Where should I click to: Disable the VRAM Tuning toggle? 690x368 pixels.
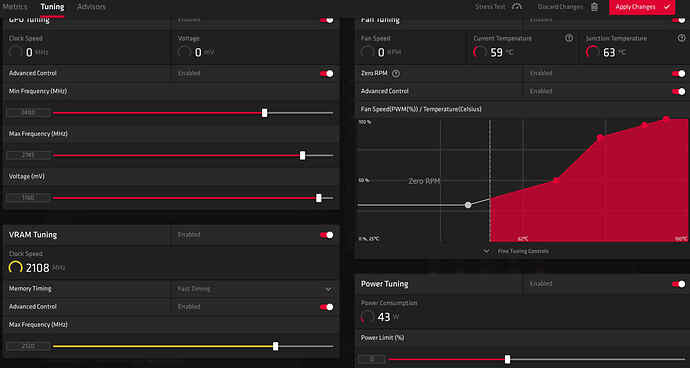(327, 235)
